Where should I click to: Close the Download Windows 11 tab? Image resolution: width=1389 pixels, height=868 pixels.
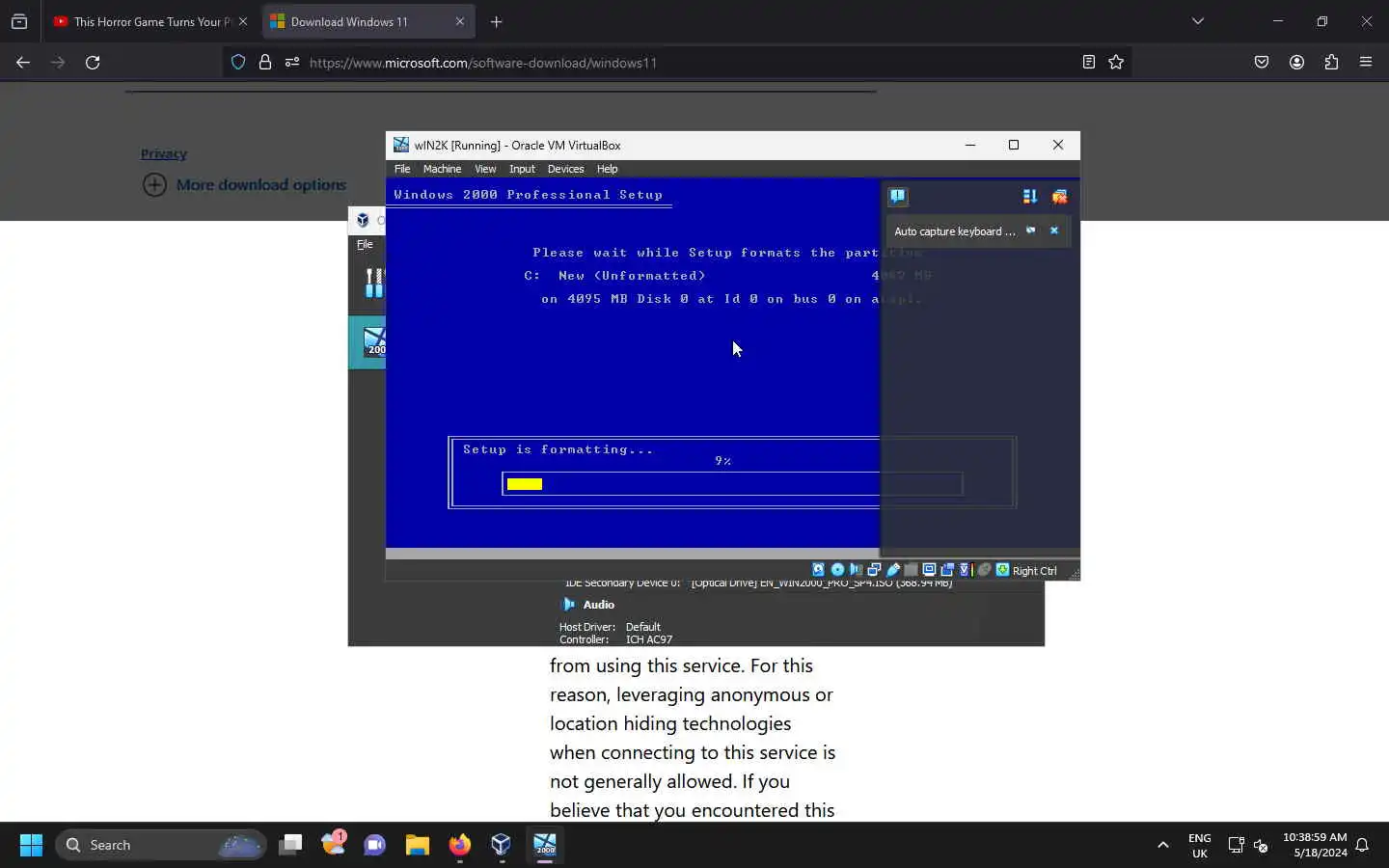pyautogui.click(x=459, y=21)
